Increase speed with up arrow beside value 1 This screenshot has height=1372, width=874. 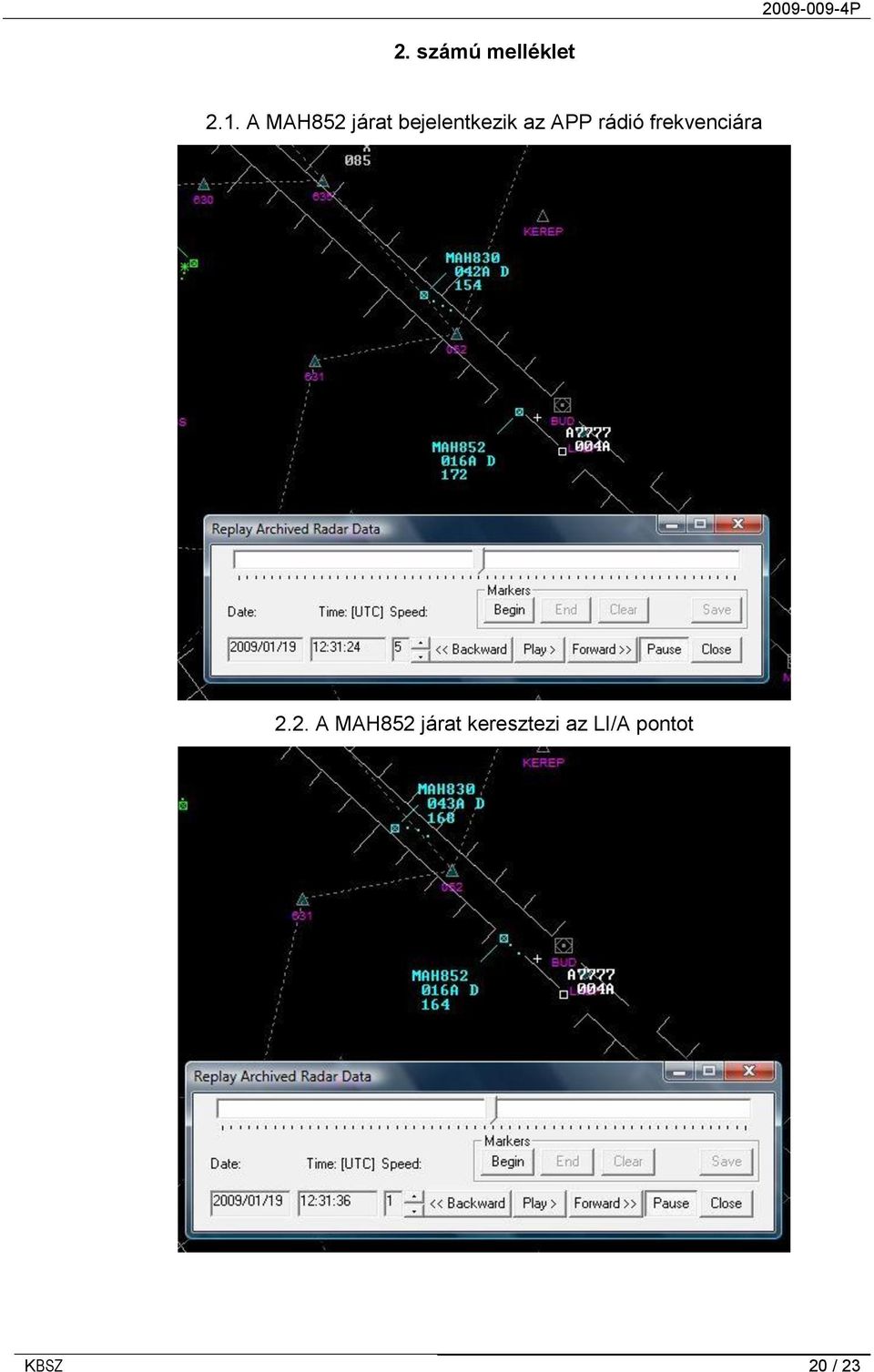point(414,1196)
